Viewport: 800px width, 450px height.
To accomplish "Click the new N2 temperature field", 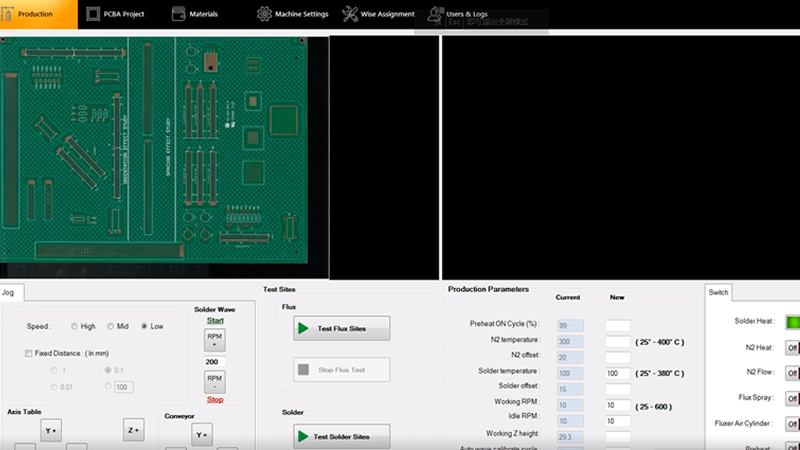I will (617, 341).
